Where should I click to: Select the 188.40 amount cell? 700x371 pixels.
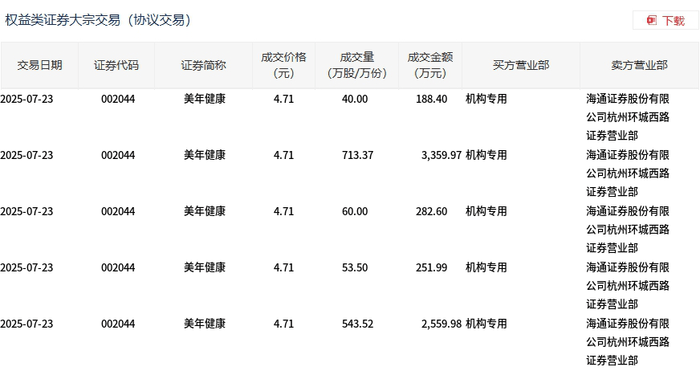431,99
